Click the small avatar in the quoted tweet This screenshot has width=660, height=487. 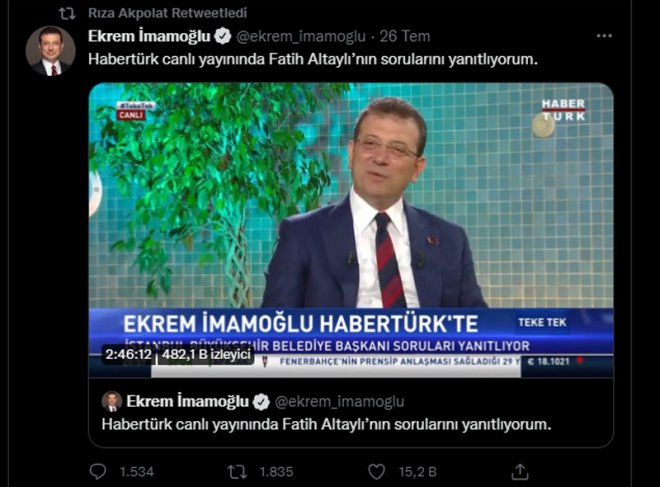pos(112,402)
